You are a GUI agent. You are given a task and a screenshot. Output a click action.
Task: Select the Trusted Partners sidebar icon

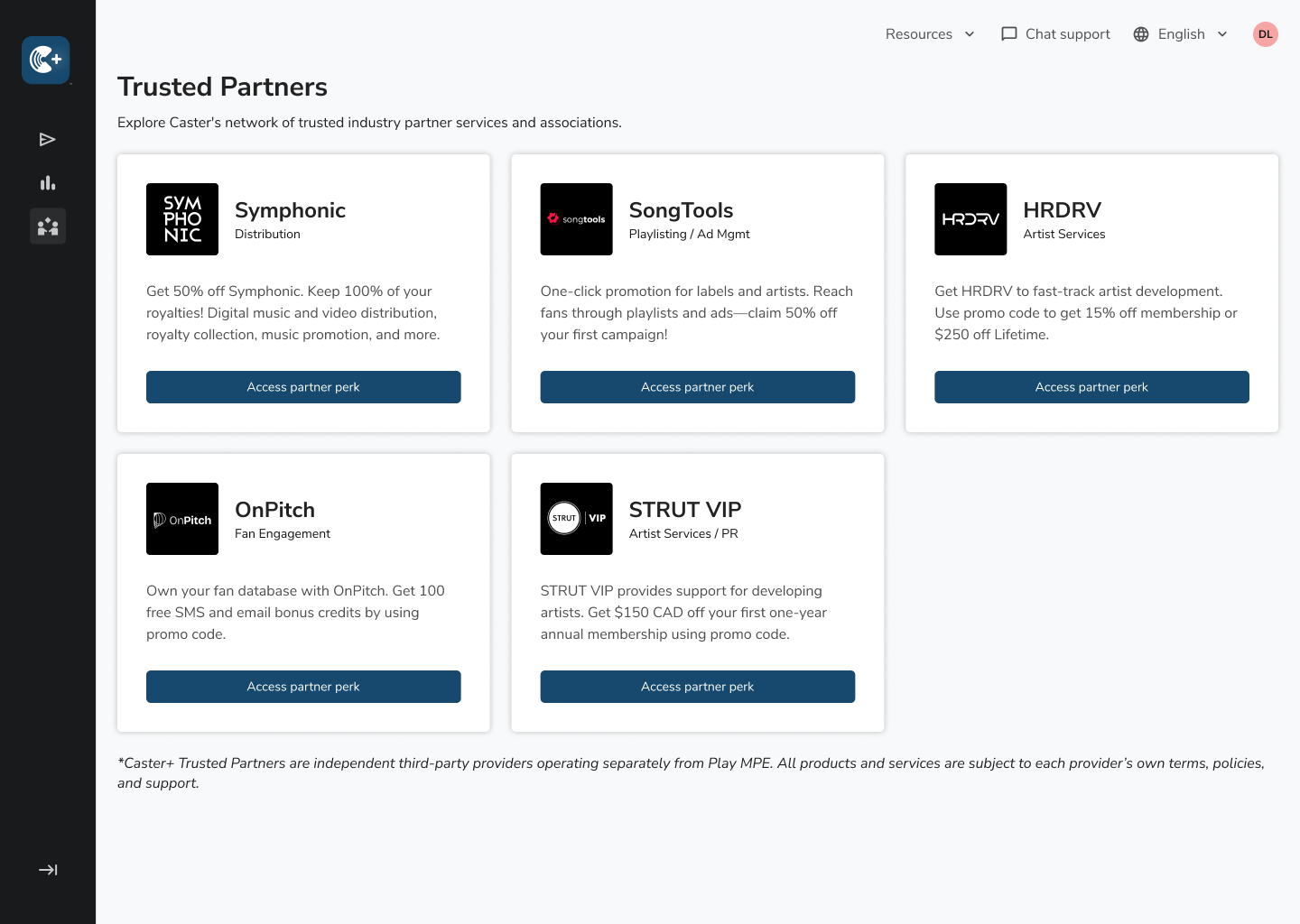pyautogui.click(x=48, y=226)
